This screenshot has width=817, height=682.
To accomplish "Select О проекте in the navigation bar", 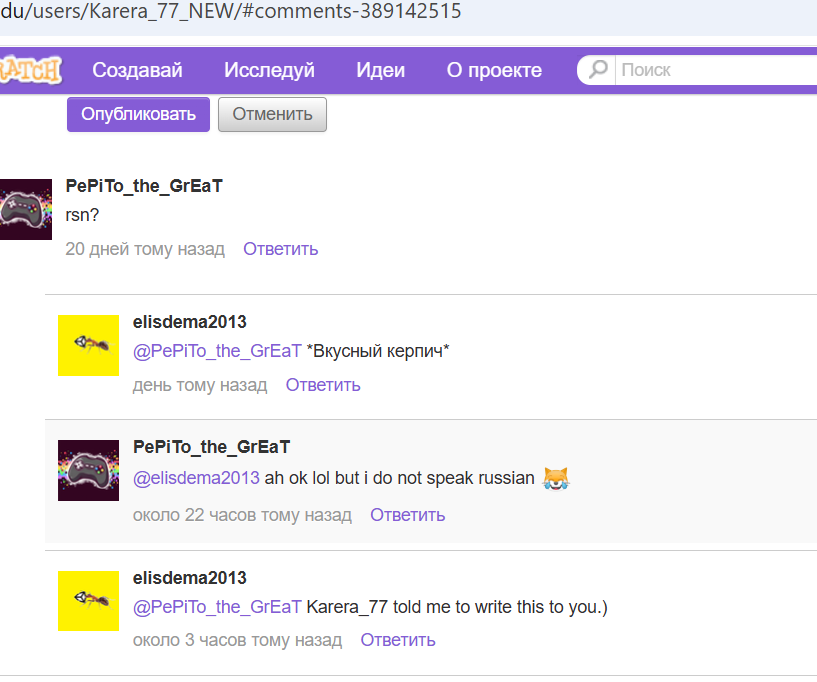I will point(494,70).
